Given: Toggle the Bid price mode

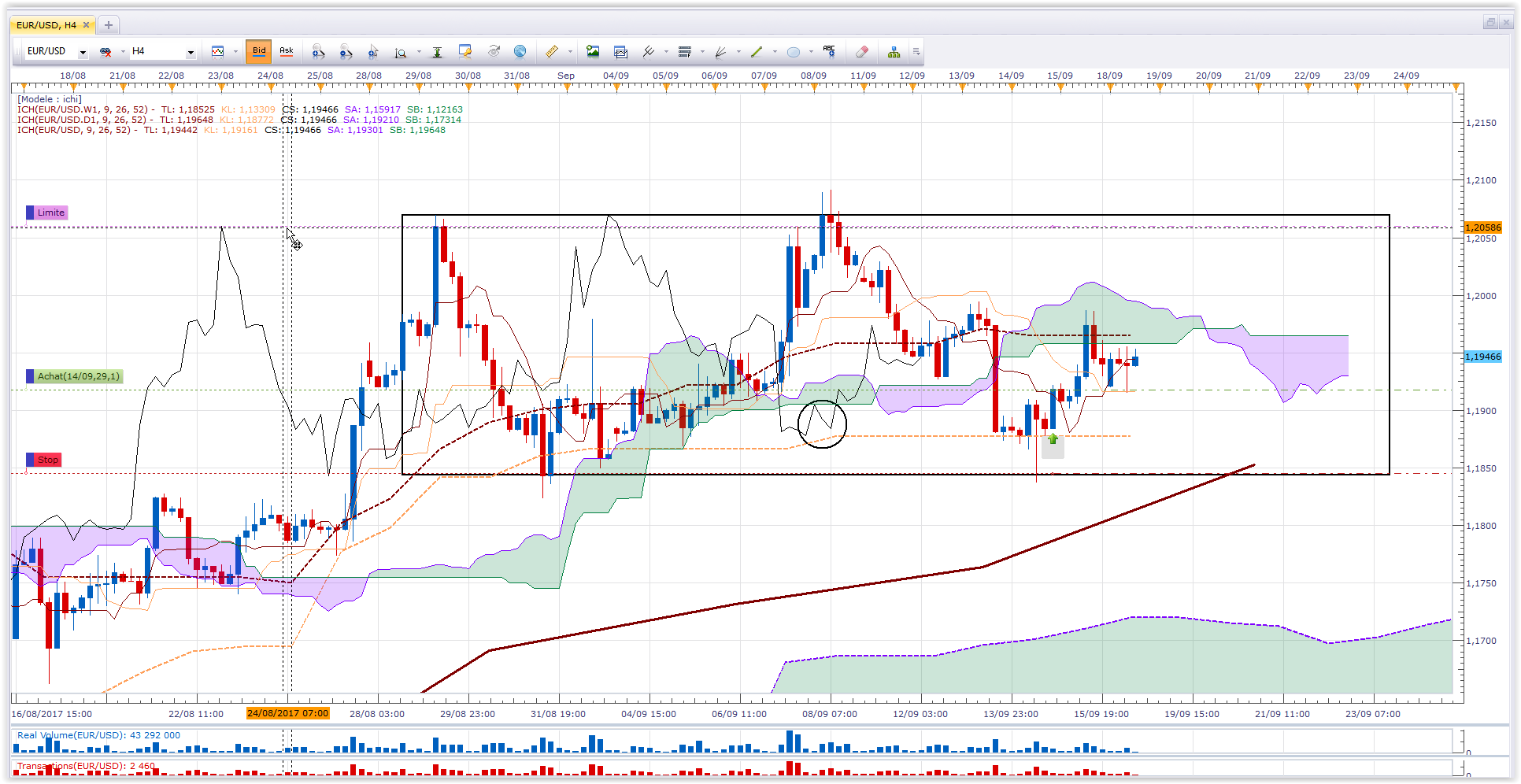Looking at the screenshot, I should (x=259, y=51).
